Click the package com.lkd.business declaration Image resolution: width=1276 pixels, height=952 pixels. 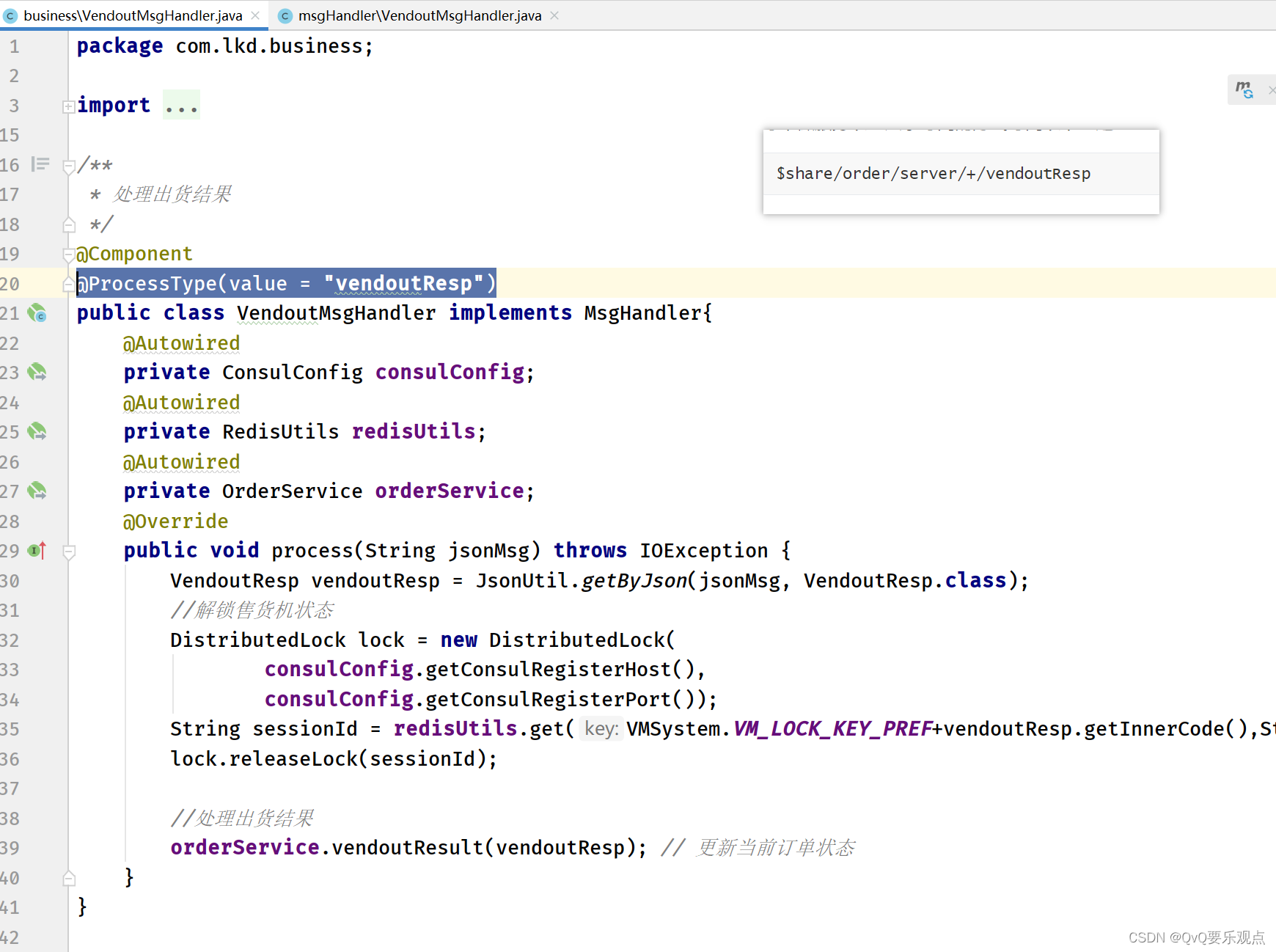point(225,46)
